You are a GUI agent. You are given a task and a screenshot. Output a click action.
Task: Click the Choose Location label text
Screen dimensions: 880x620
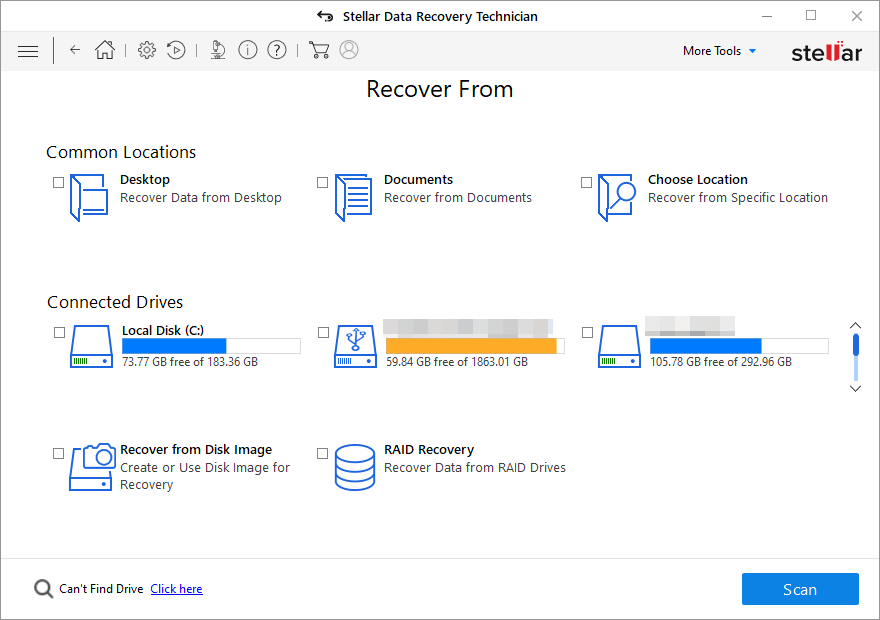698,180
